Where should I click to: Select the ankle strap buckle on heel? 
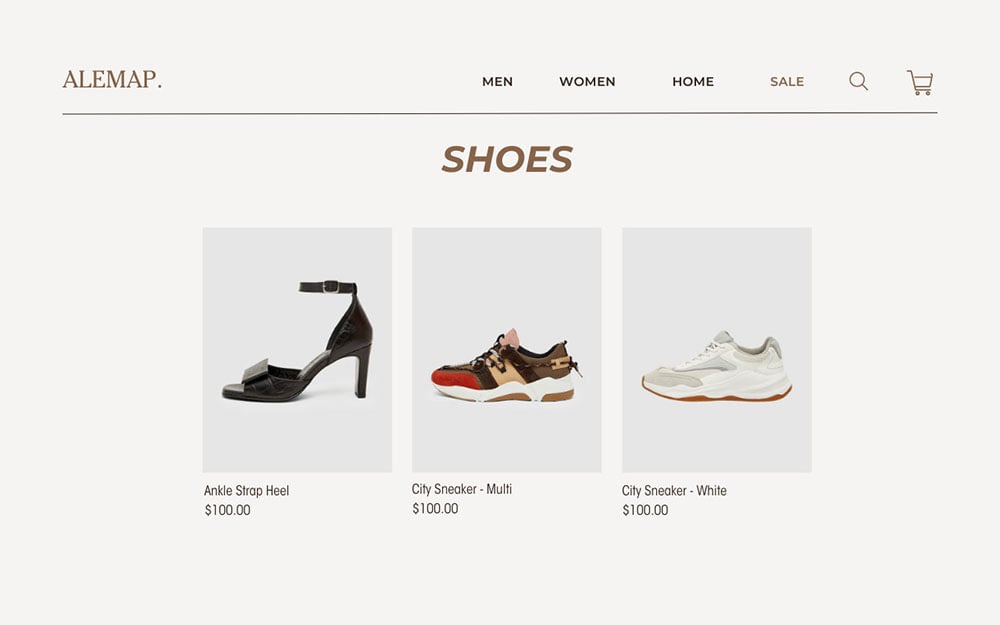(x=330, y=286)
